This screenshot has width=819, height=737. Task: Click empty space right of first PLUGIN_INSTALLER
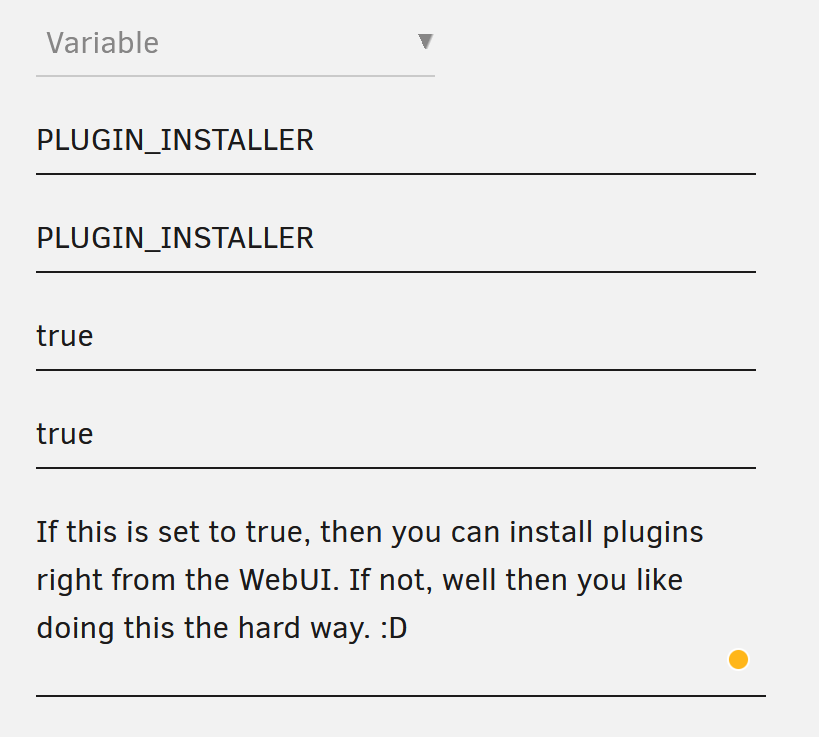pyautogui.click(x=535, y=141)
